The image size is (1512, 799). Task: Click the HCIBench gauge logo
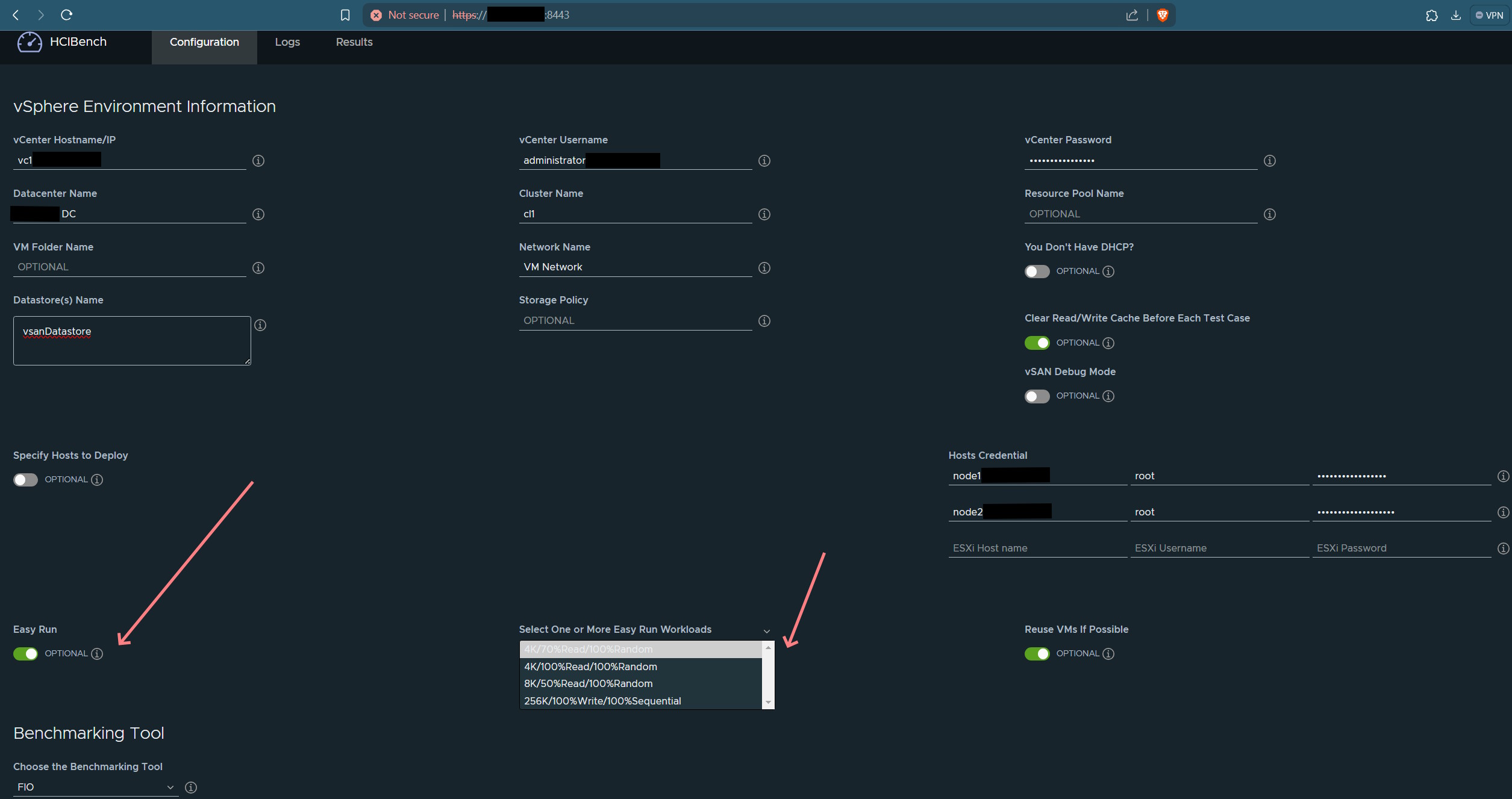pyautogui.click(x=30, y=42)
